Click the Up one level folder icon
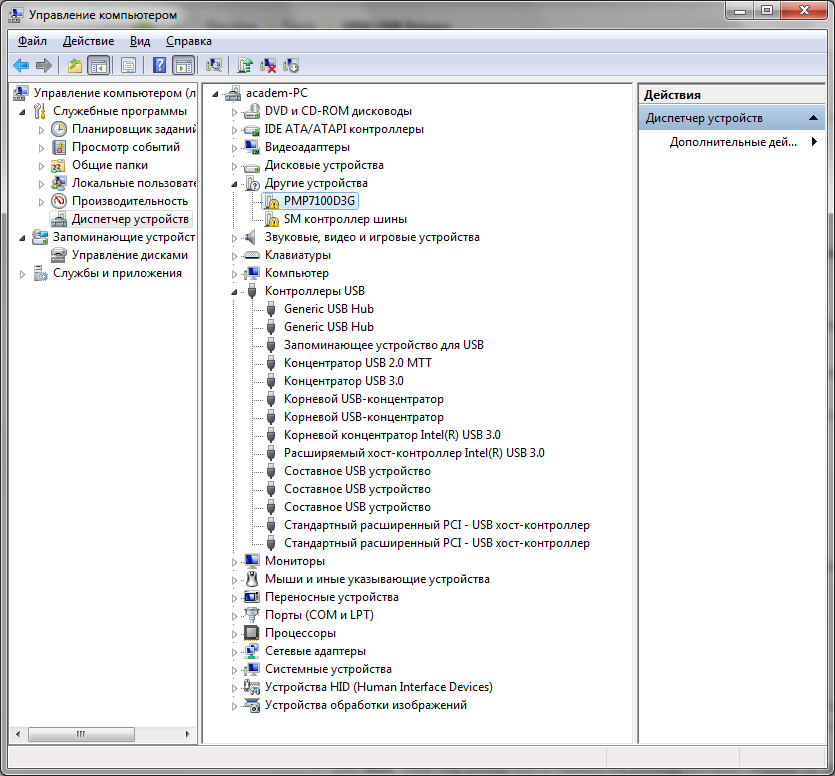Image resolution: width=835 pixels, height=776 pixels. pos(75,66)
